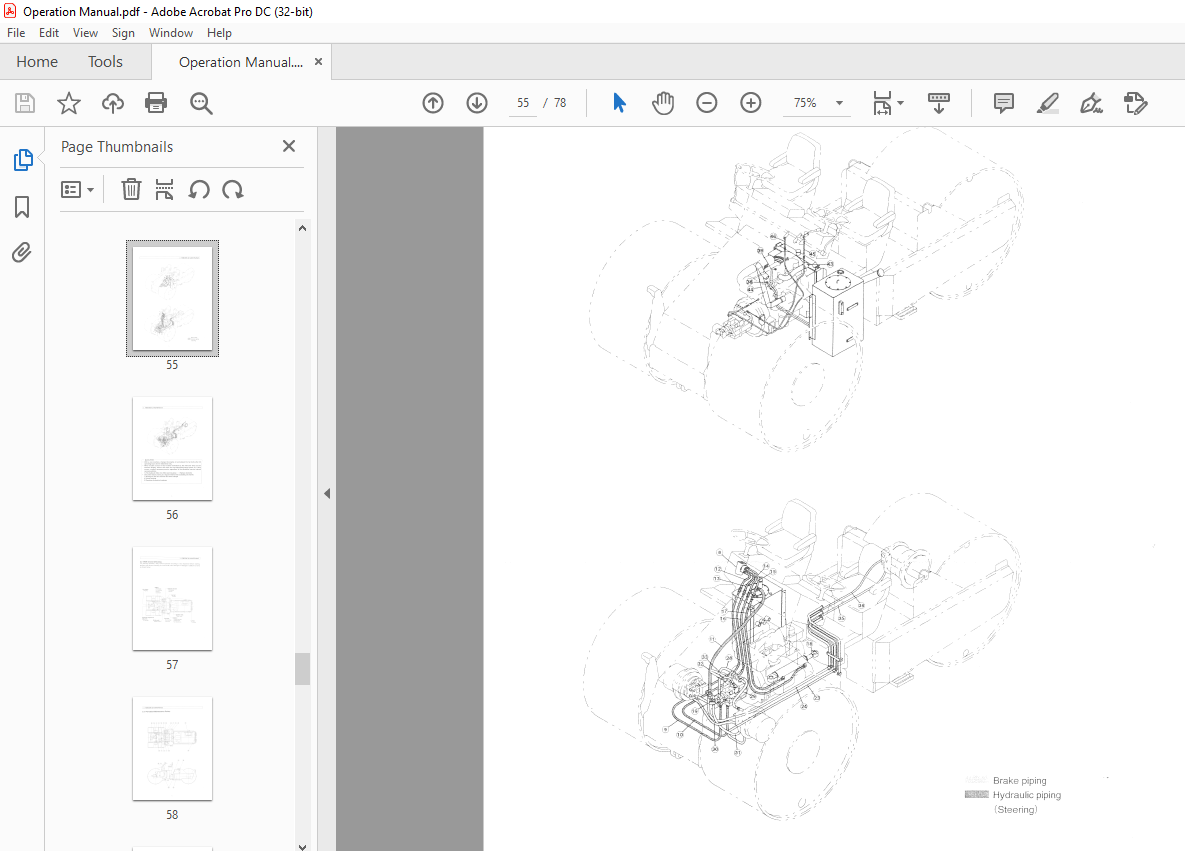Close the Page Thumbnails panel

click(x=289, y=146)
